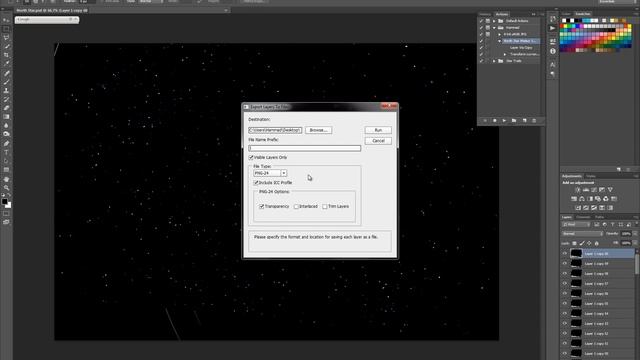Viewport: 640px width, 360px height.
Task: Expand the Default Actions folder
Action: point(494,21)
